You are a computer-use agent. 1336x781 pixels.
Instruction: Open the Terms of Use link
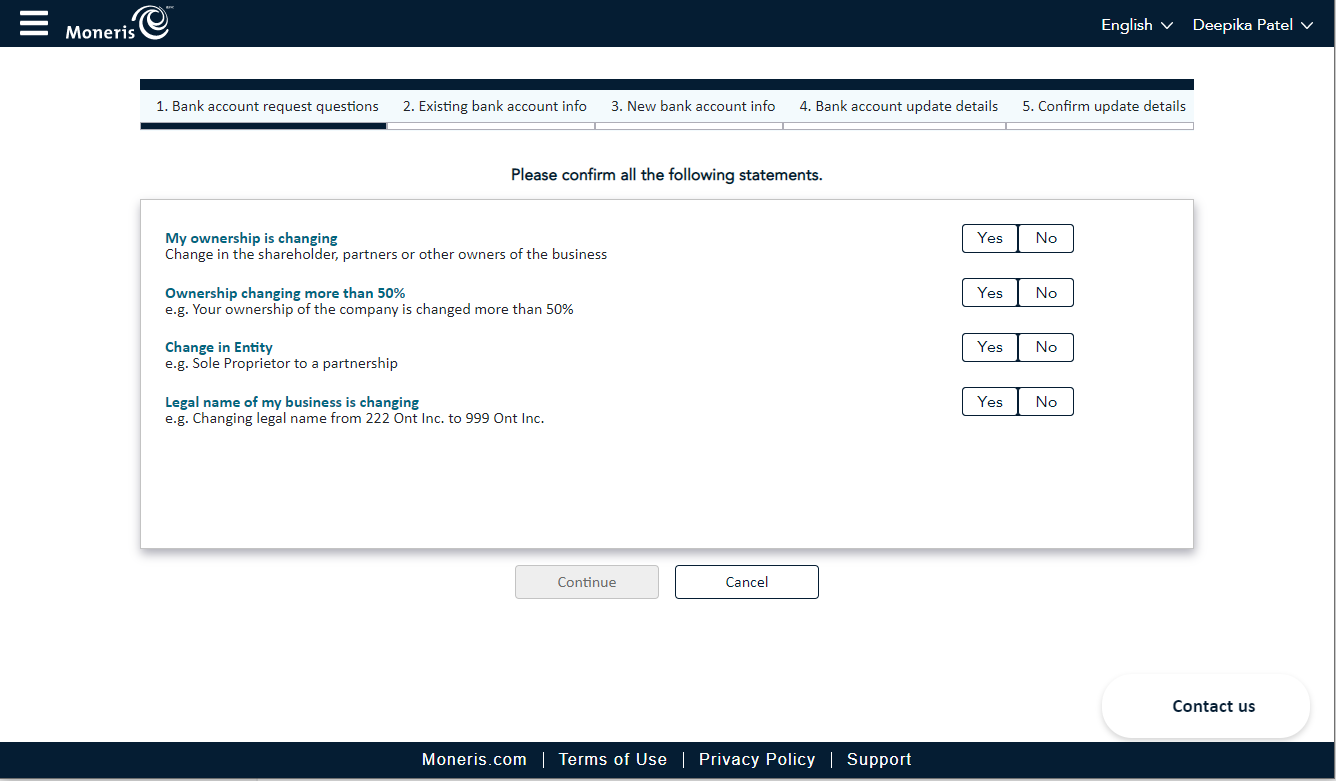tap(613, 760)
